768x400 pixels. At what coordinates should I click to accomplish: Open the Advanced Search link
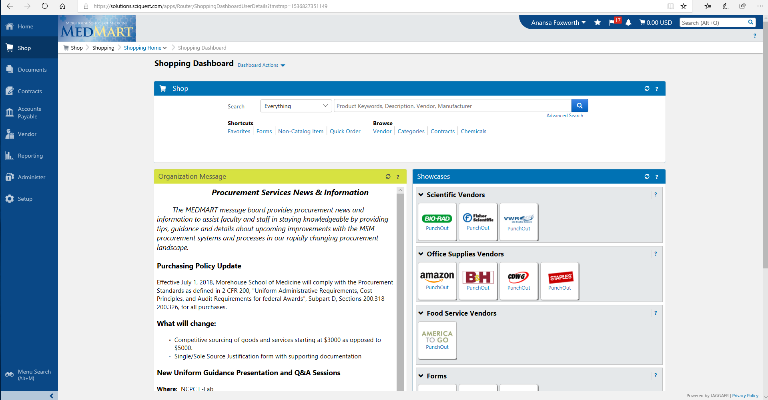pos(565,116)
